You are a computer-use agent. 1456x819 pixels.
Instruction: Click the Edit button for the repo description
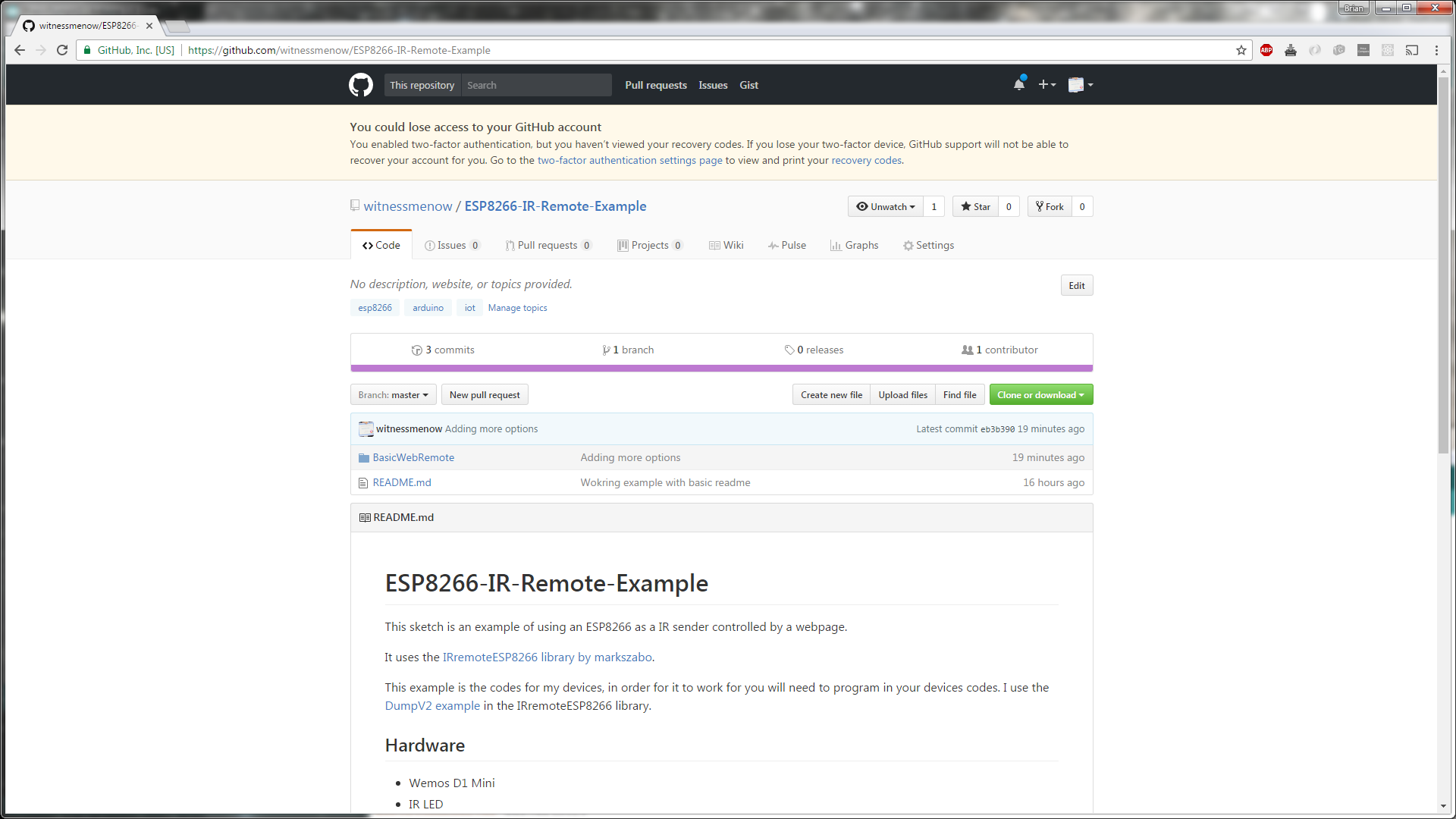pyautogui.click(x=1076, y=285)
